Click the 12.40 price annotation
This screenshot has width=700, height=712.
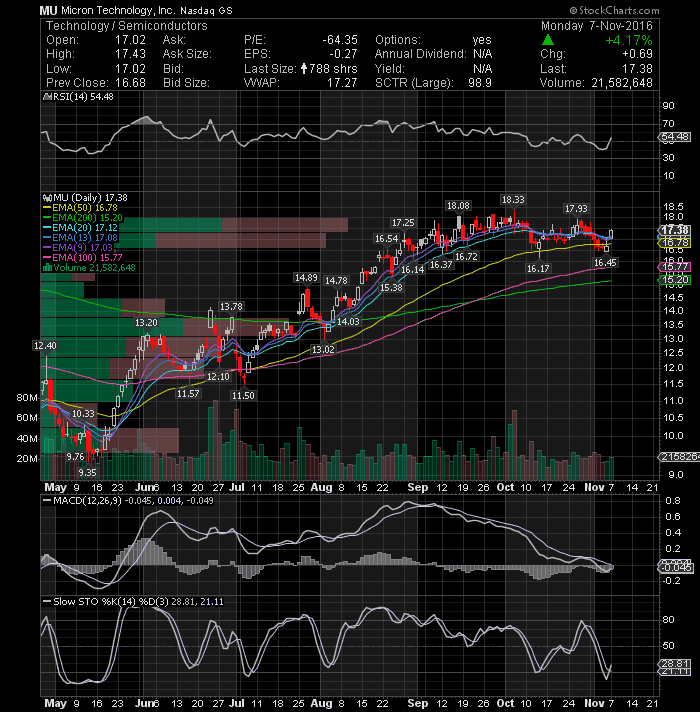point(45,346)
